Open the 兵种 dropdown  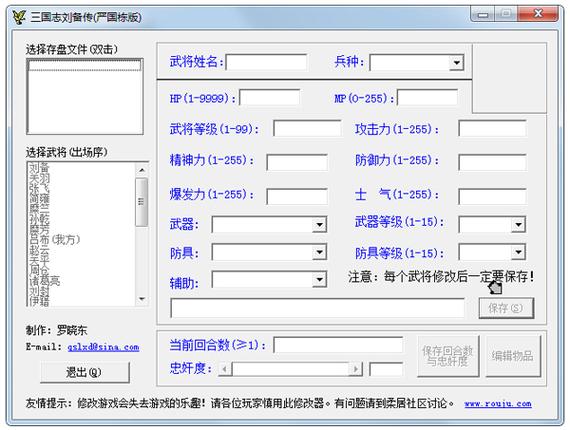click(x=456, y=63)
